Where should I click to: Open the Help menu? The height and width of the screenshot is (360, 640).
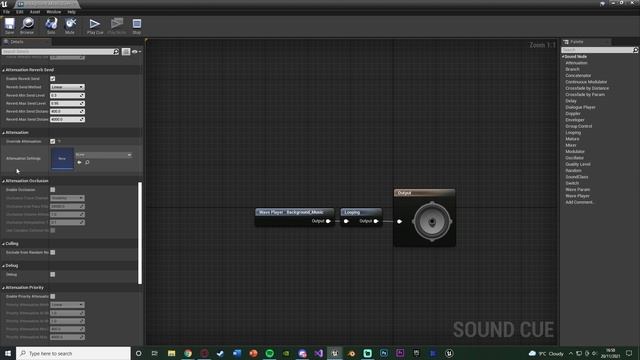point(72,12)
